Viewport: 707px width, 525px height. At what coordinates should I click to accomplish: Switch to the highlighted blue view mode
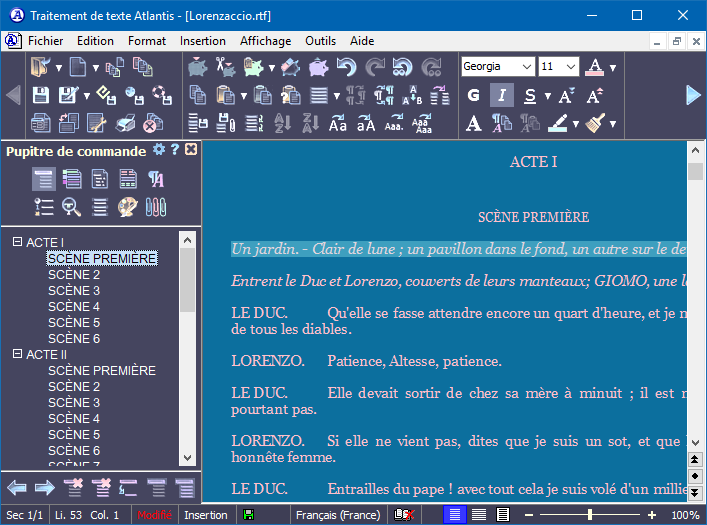[454, 515]
